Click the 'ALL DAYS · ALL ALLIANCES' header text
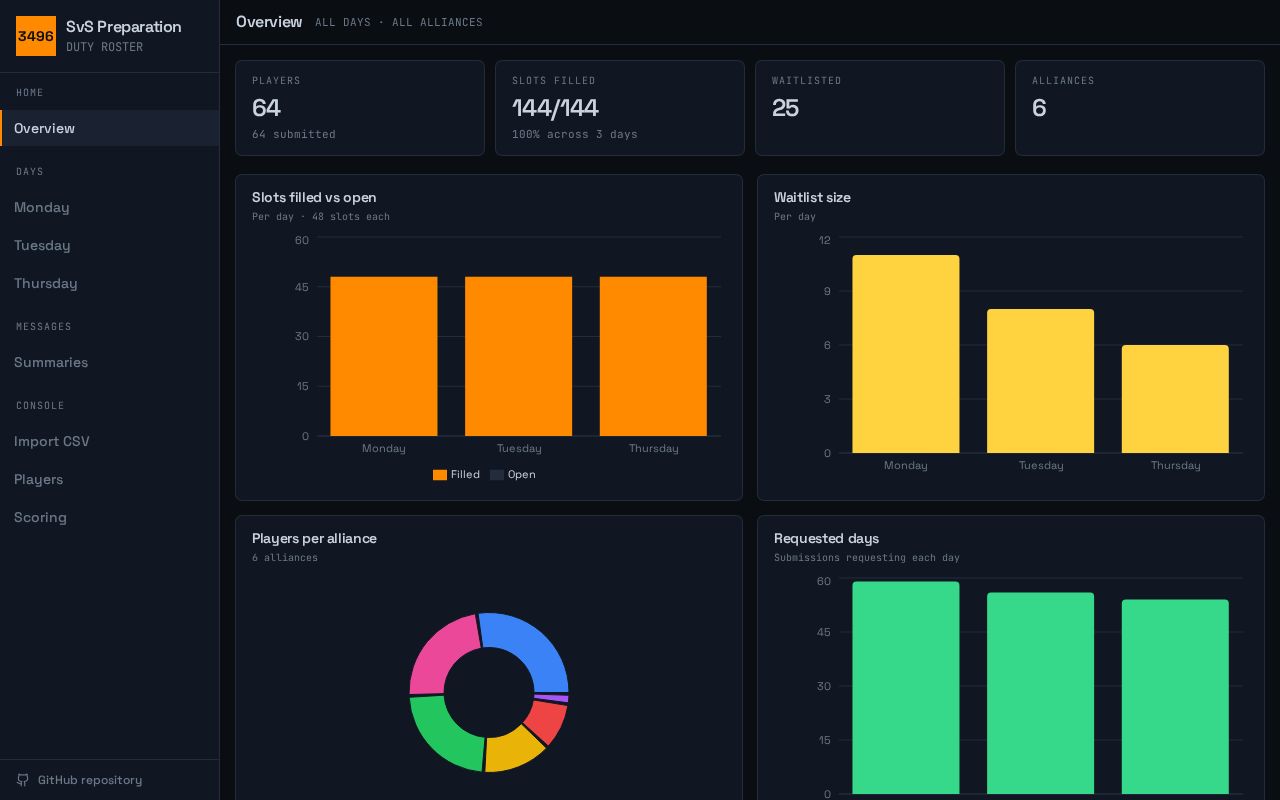The width and height of the screenshot is (1280, 800). click(x=399, y=22)
